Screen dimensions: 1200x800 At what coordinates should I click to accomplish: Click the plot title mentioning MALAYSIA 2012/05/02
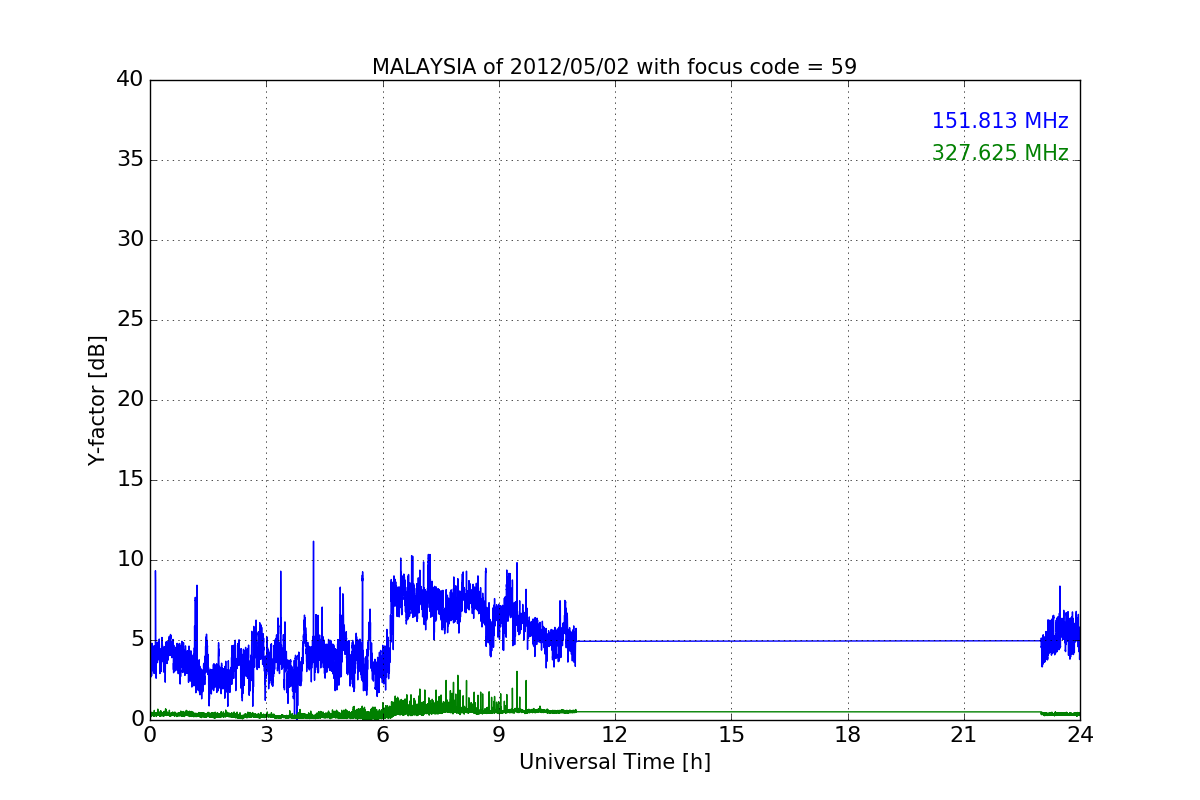(614, 67)
